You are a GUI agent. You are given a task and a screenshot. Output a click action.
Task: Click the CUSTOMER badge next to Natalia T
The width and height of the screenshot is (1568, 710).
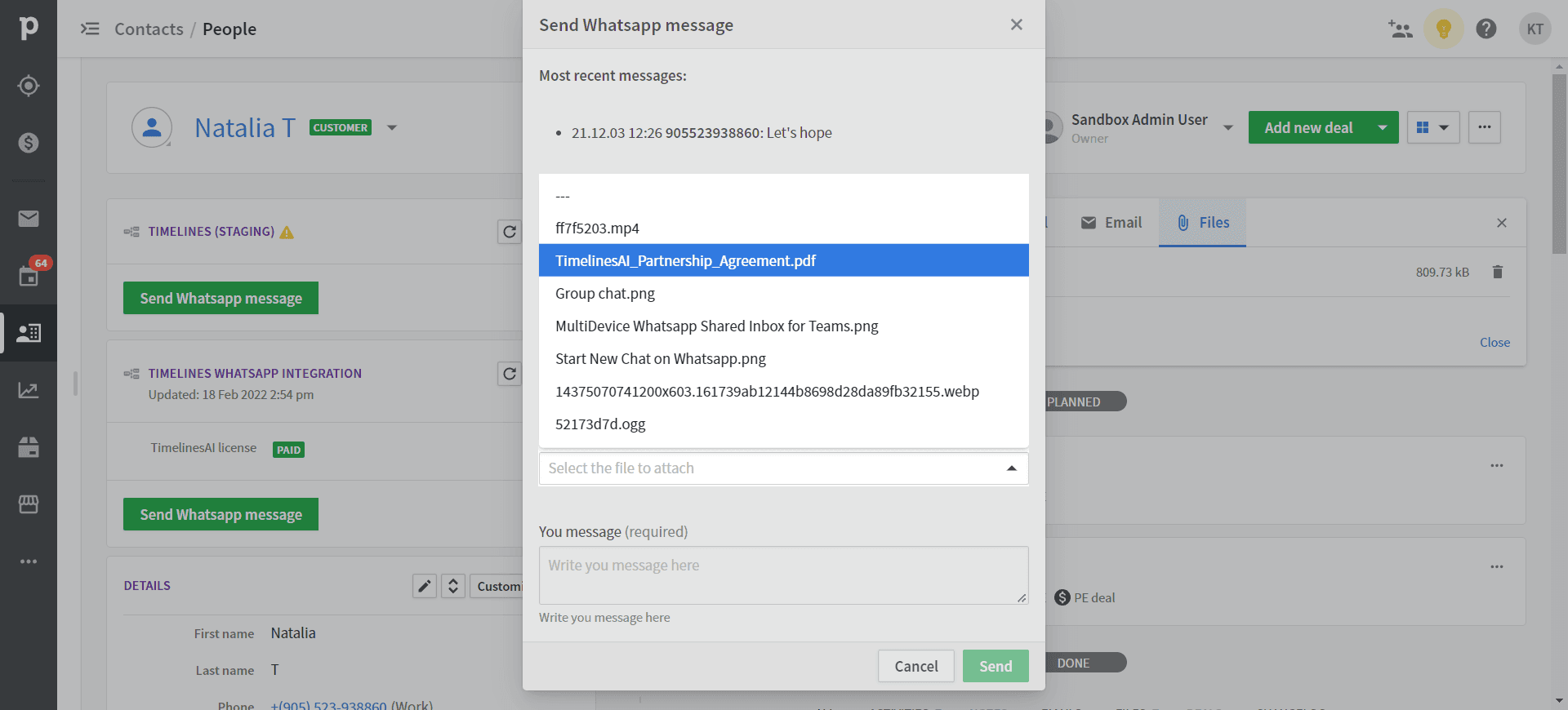(341, 127)
